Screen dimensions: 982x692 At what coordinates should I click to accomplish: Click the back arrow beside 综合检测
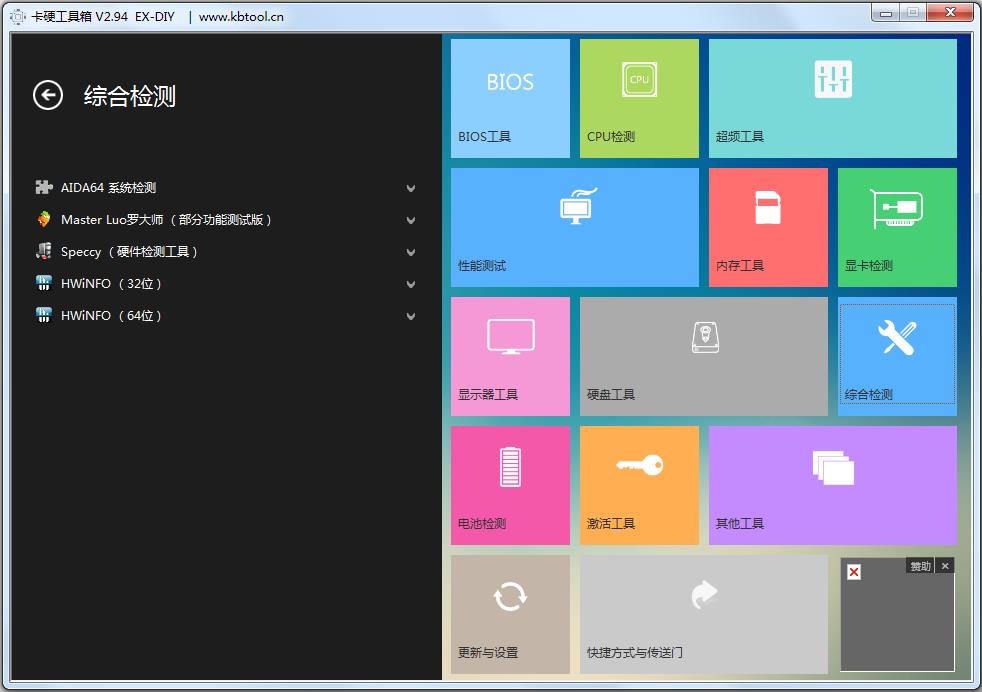tap(48, 95)
